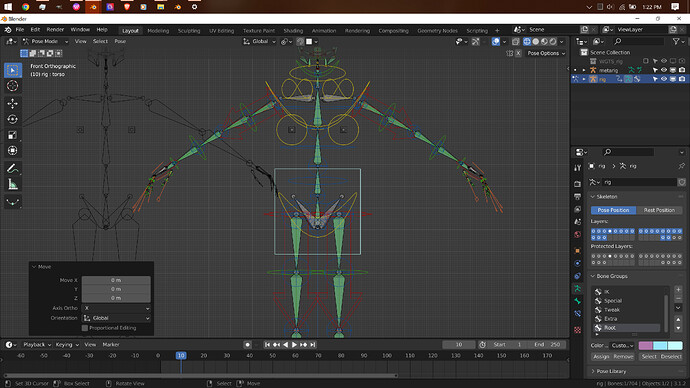Select the Annotate pencil tool
Screen dimensions: 690x388
coord(13,168)
